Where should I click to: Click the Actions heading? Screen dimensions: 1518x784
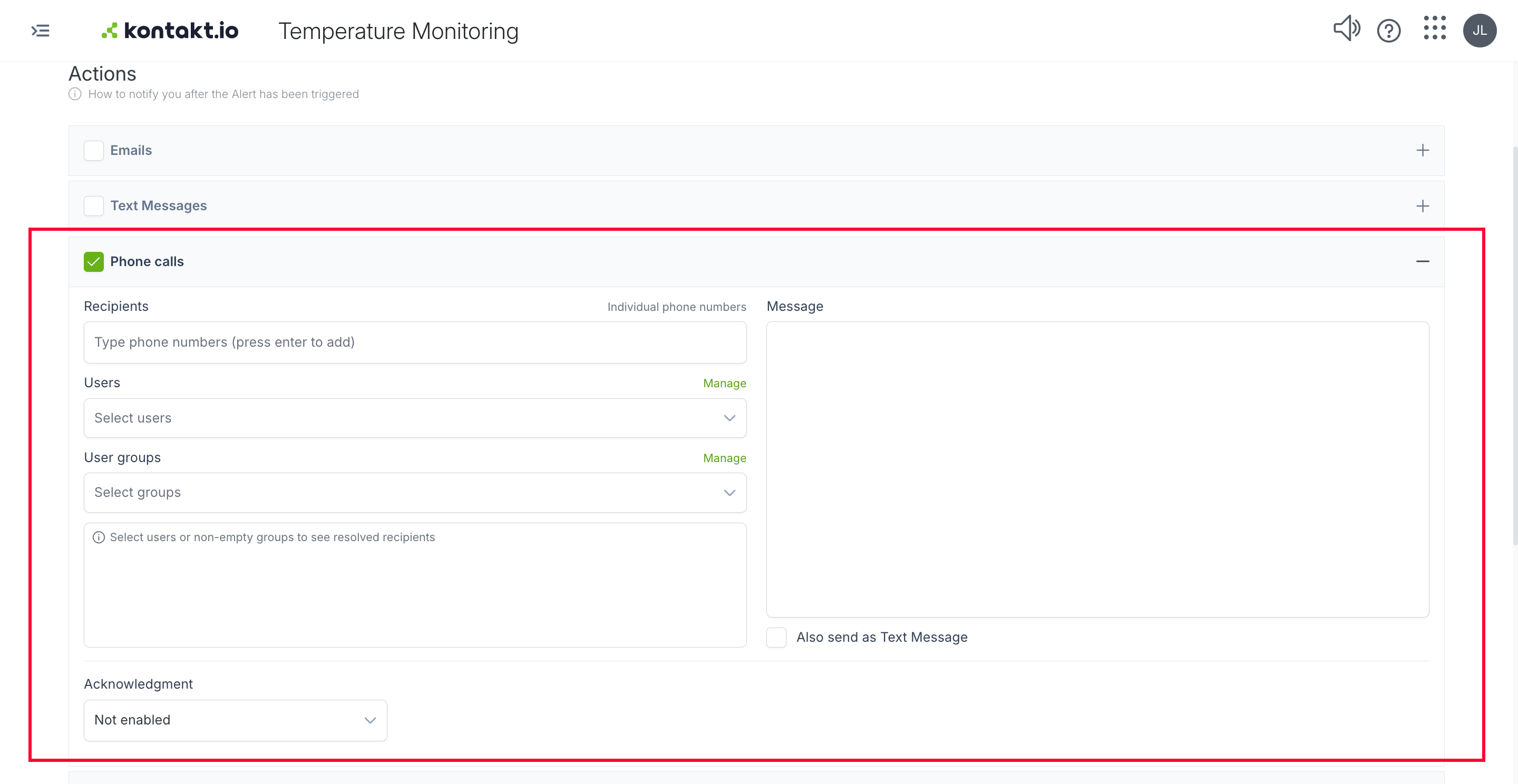click(x=102, y=74)
